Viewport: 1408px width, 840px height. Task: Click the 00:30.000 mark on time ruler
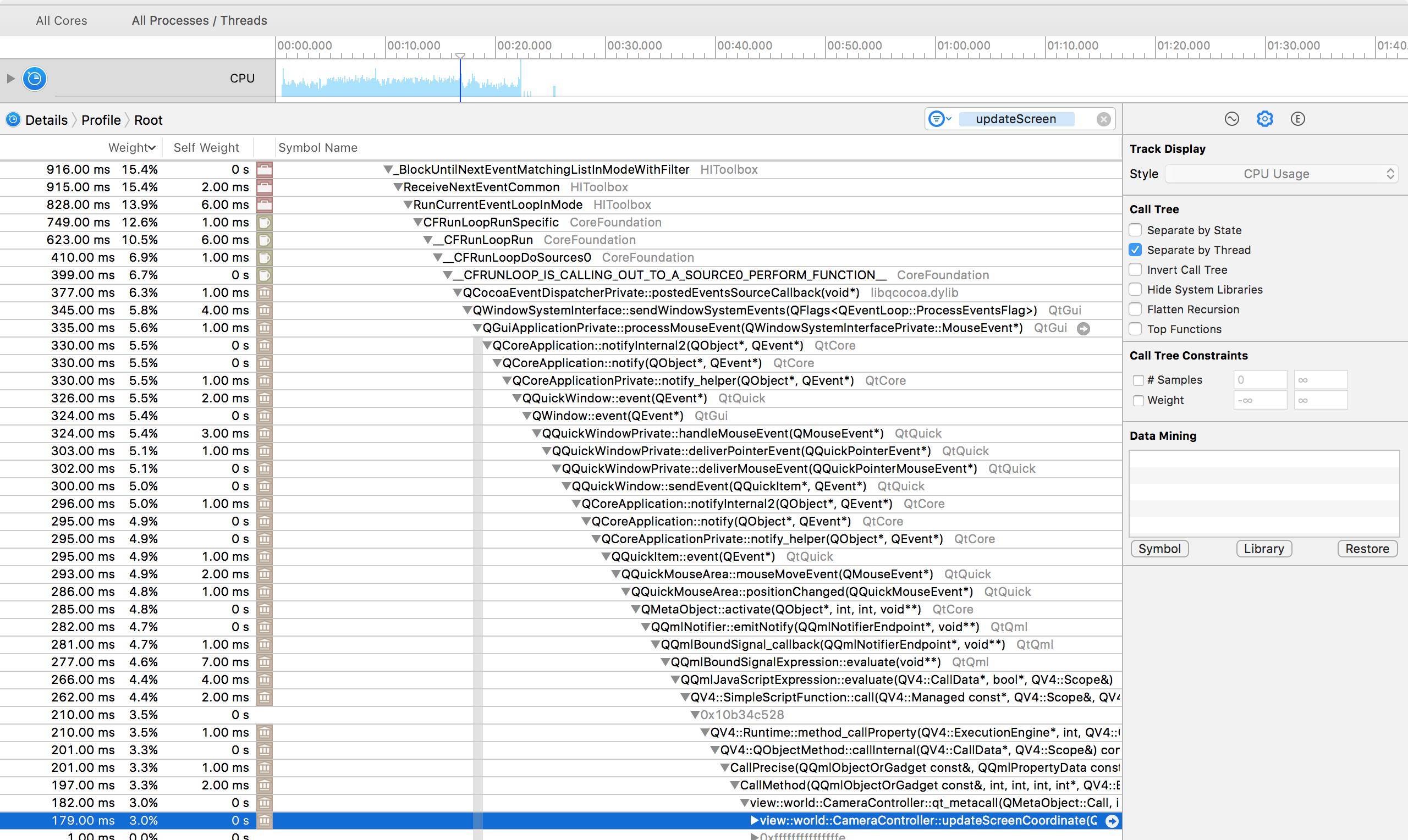(634, 45)
